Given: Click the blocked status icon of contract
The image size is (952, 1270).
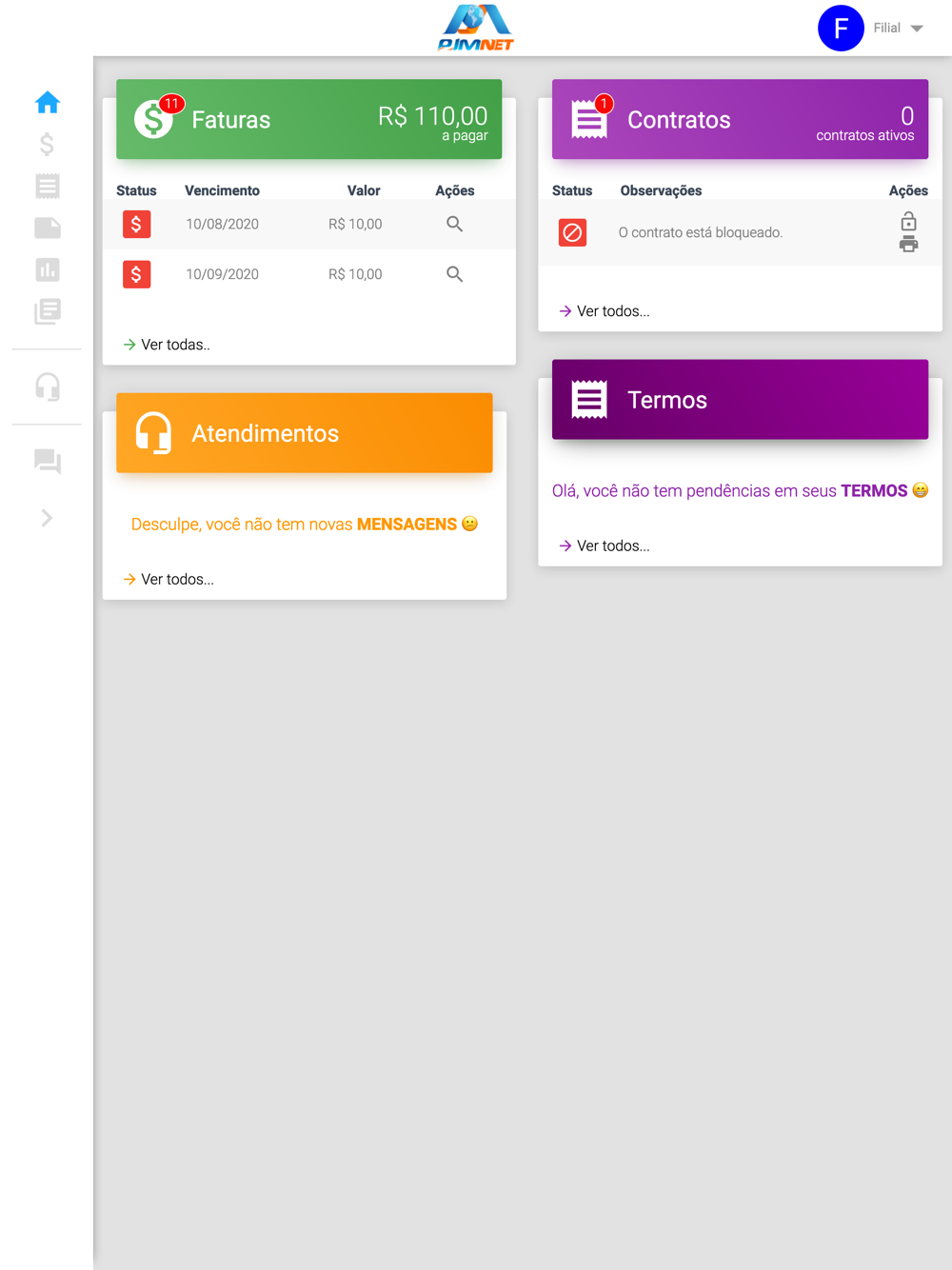Looking at the screenshot, I should point(572,232).
